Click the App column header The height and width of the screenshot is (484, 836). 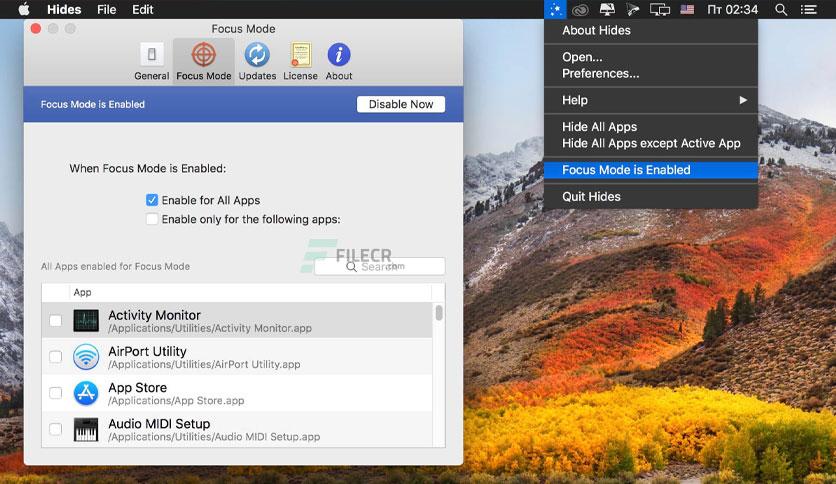pyautogui.click(x=82, y=292)
